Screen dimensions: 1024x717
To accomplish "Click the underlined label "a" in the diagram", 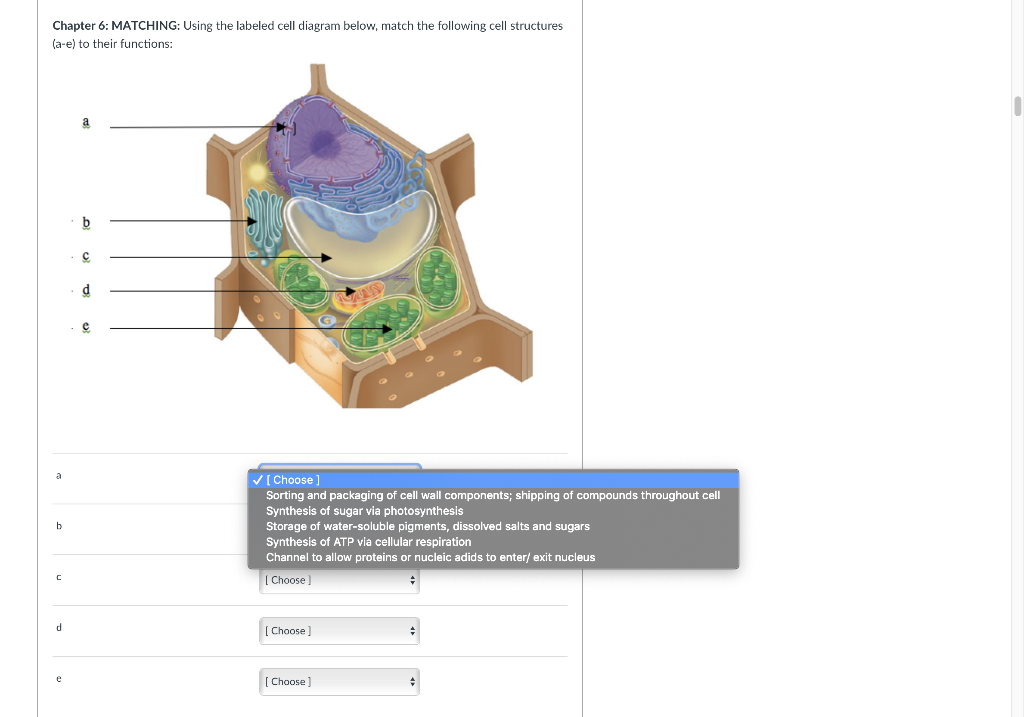I will [85, 123].
